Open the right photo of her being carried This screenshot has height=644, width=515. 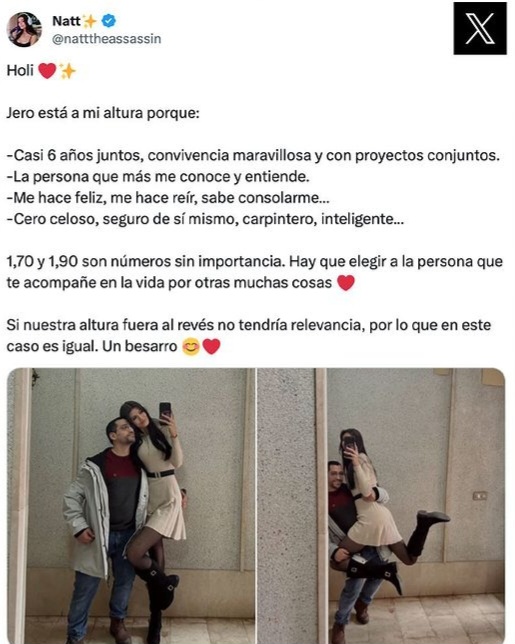point(381,506)
